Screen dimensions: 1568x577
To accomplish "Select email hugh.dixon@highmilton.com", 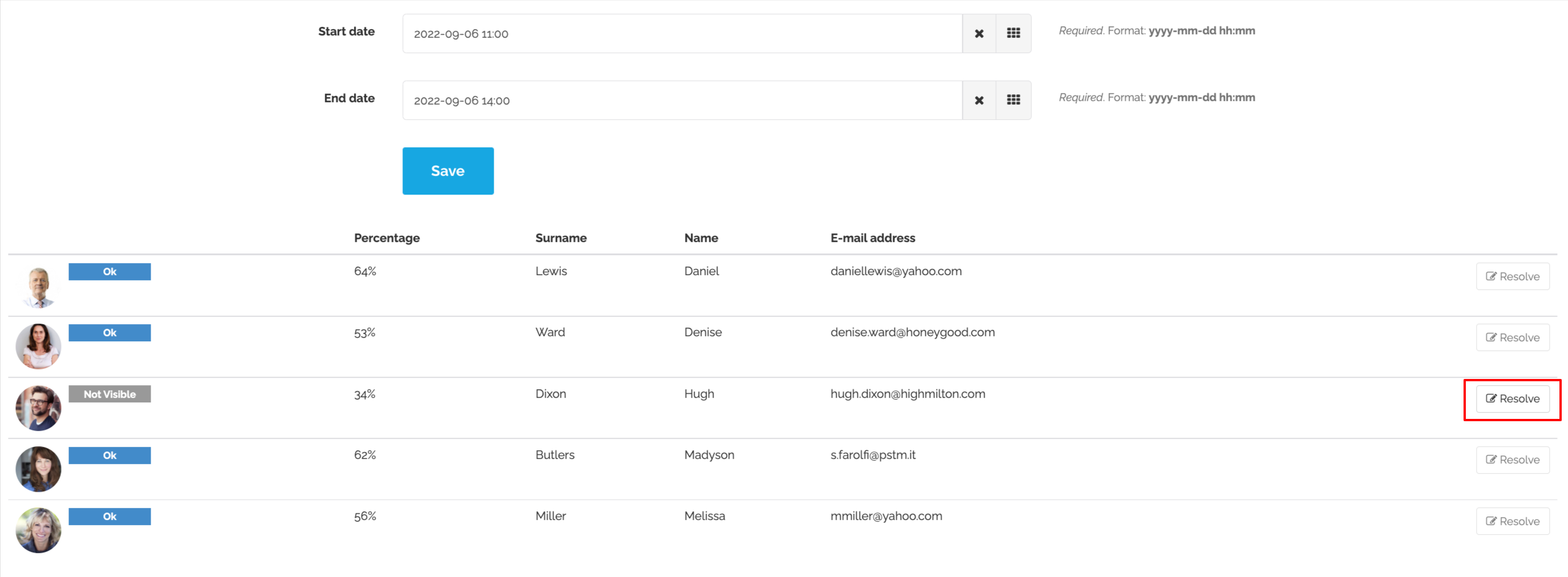I will (x=908, y=394).
